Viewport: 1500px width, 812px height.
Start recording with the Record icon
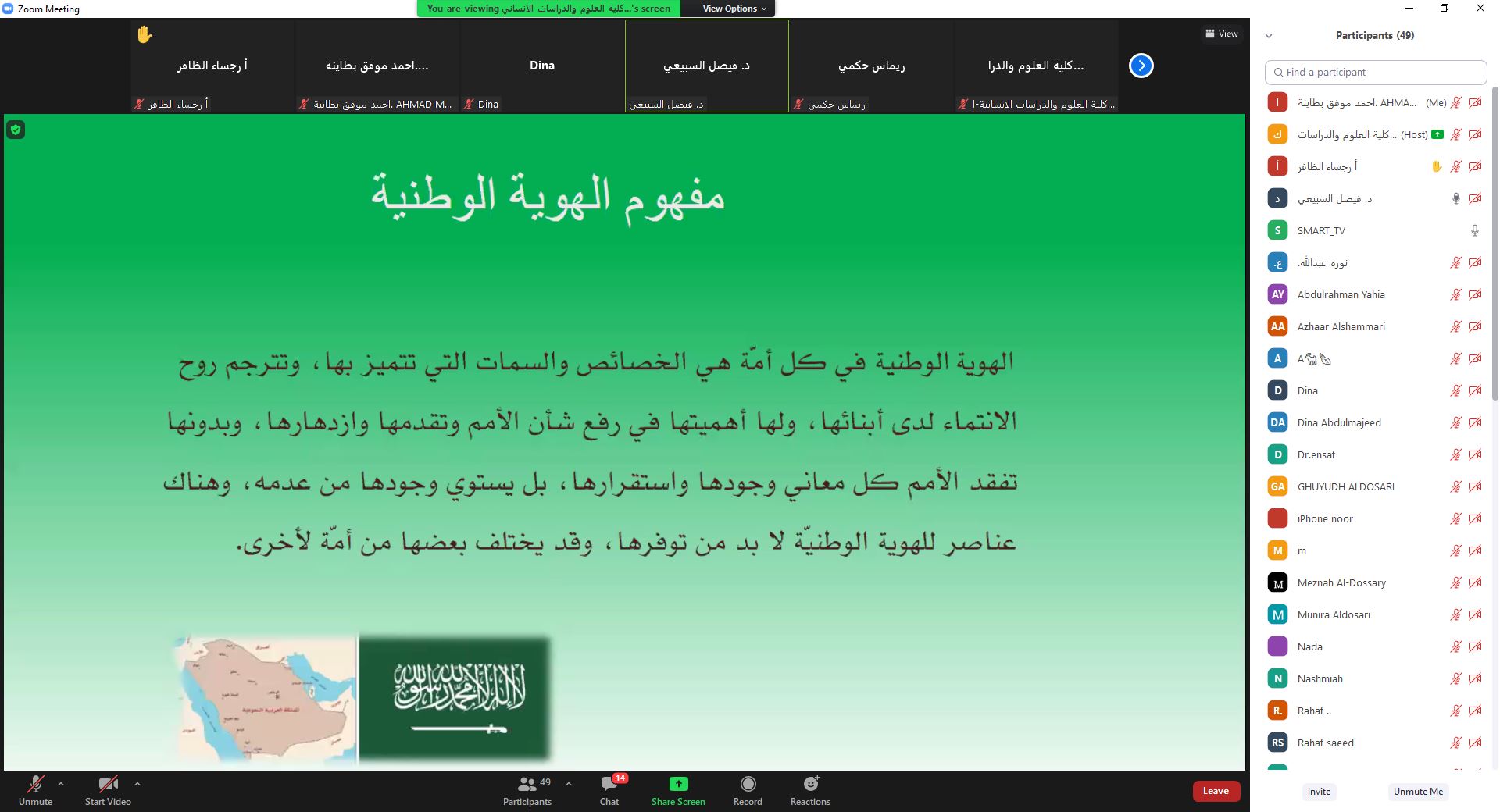coord(748,785)
